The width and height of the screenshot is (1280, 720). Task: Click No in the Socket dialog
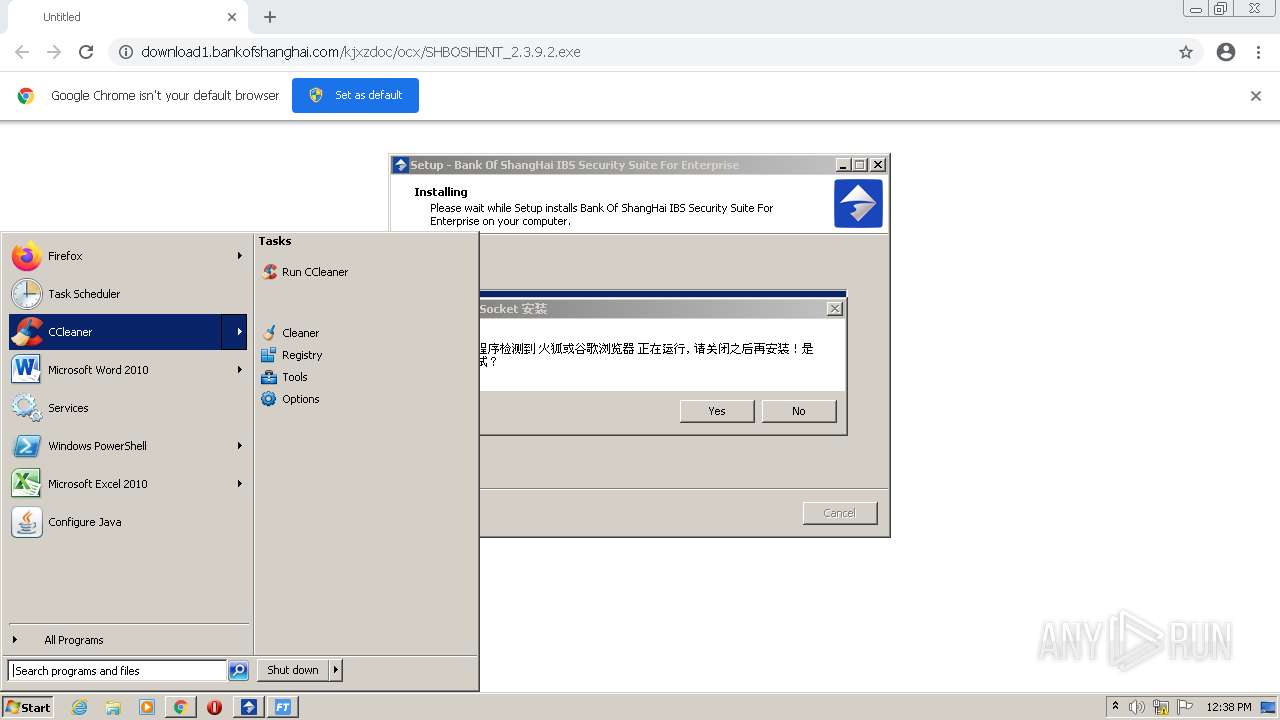pos(799,411)
